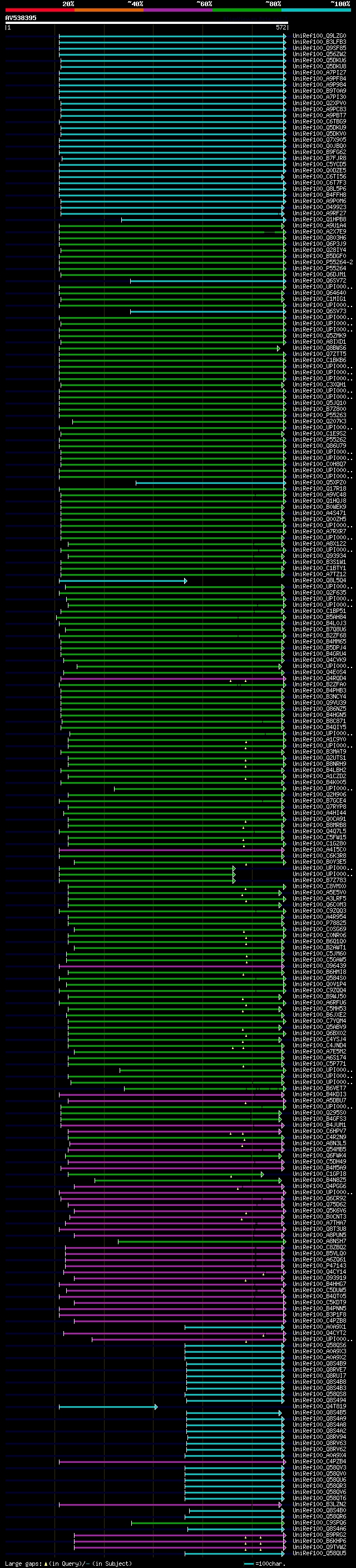Image resolution: width=356 pixels, height=1568 pixels.
Task: Select hit UniRef100_C6TBG9
Action: [x=319, y=122]
